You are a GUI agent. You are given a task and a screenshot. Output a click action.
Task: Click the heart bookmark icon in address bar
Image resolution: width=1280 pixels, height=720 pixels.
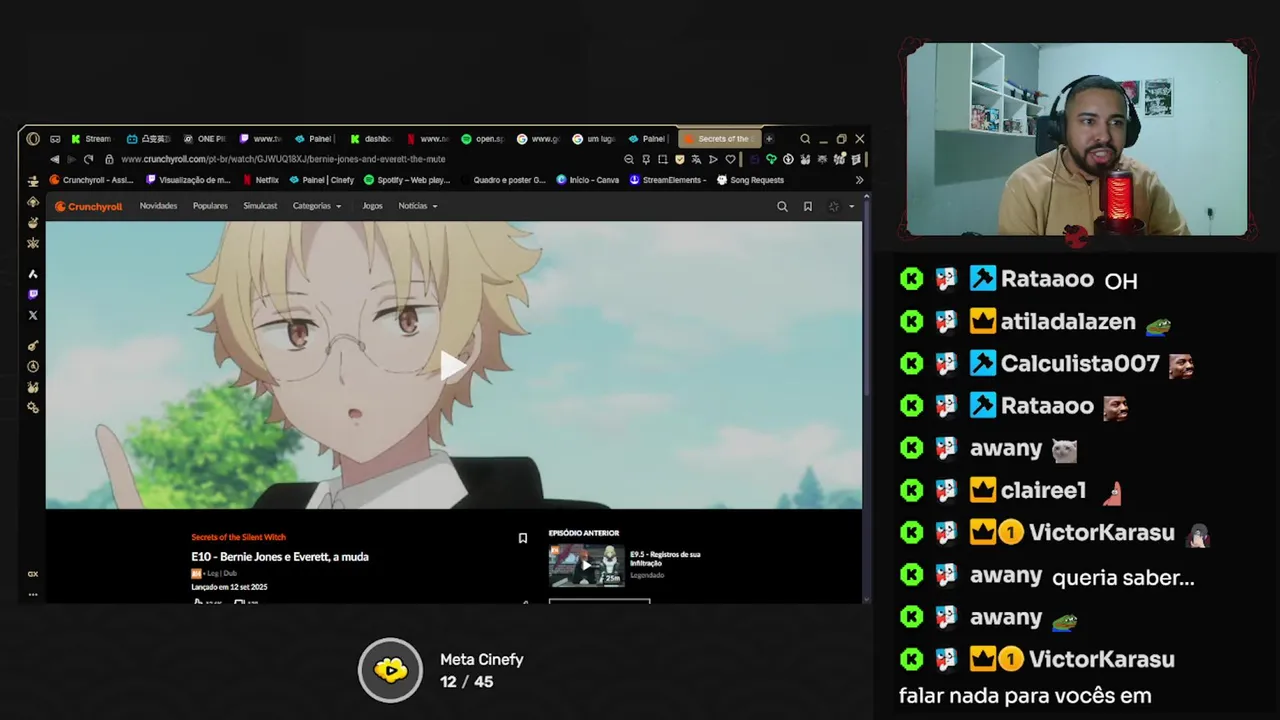click(730, 159)
